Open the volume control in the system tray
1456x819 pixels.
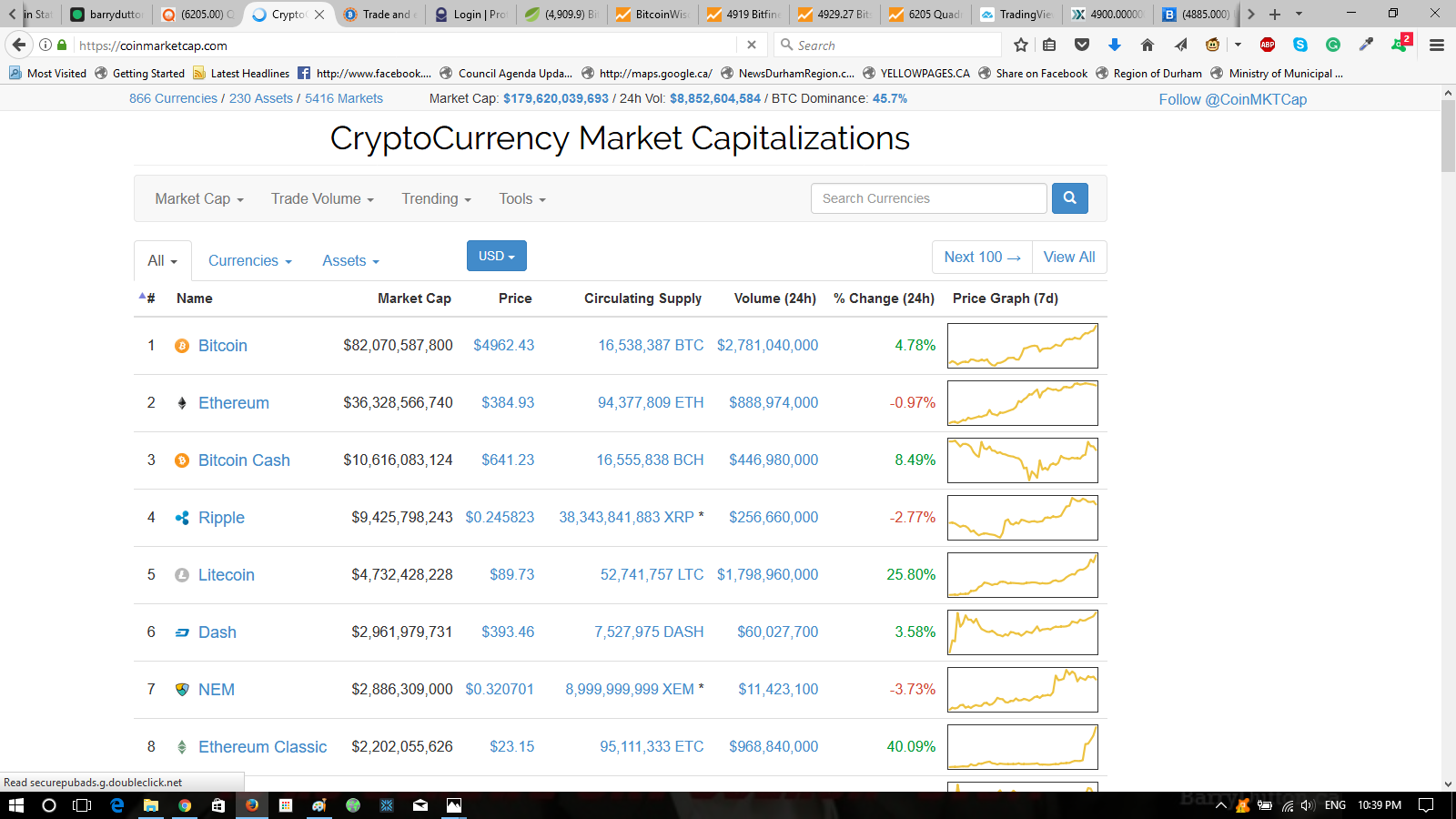click(x=1308, y=805)
